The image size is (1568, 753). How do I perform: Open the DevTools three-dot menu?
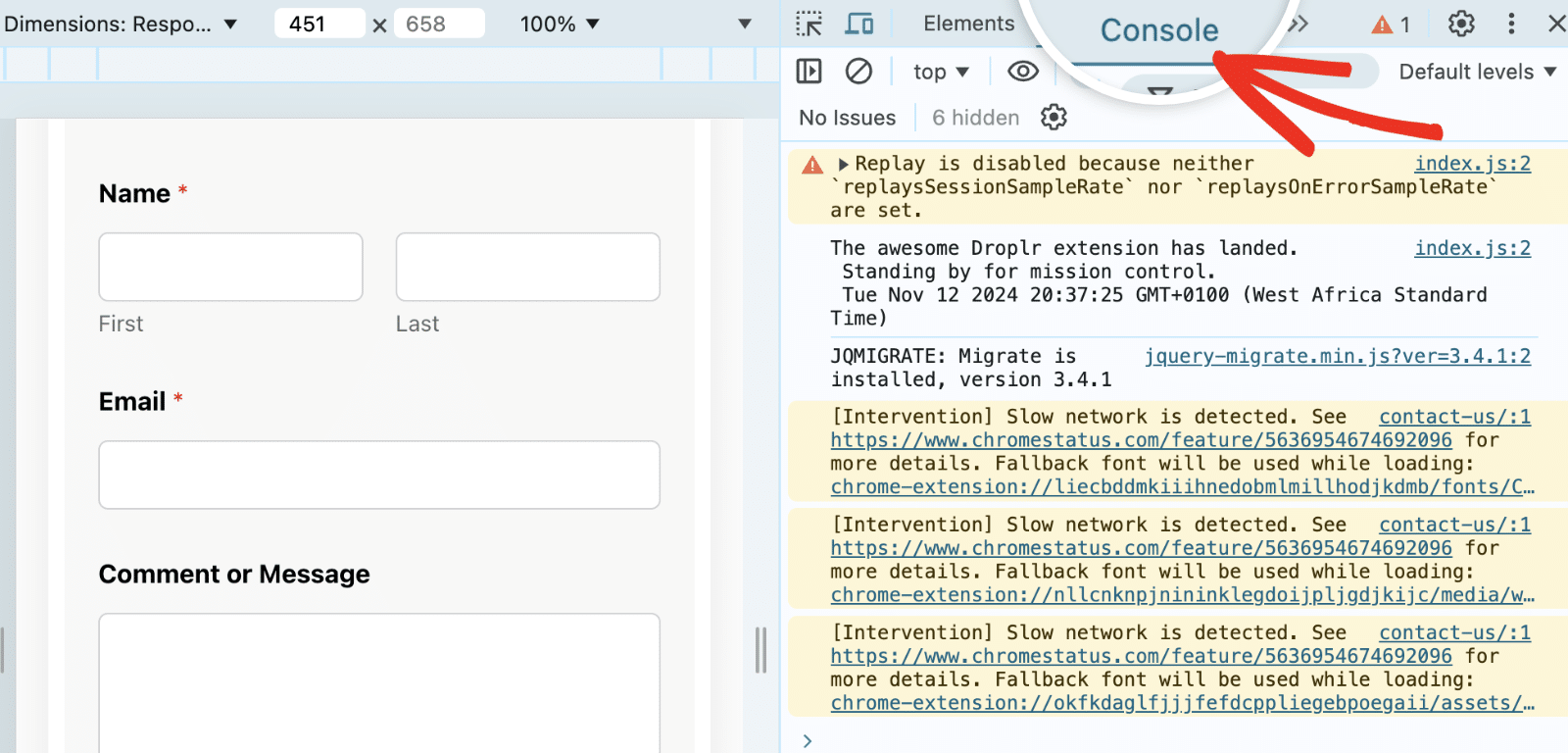(x=1511, y=24)
